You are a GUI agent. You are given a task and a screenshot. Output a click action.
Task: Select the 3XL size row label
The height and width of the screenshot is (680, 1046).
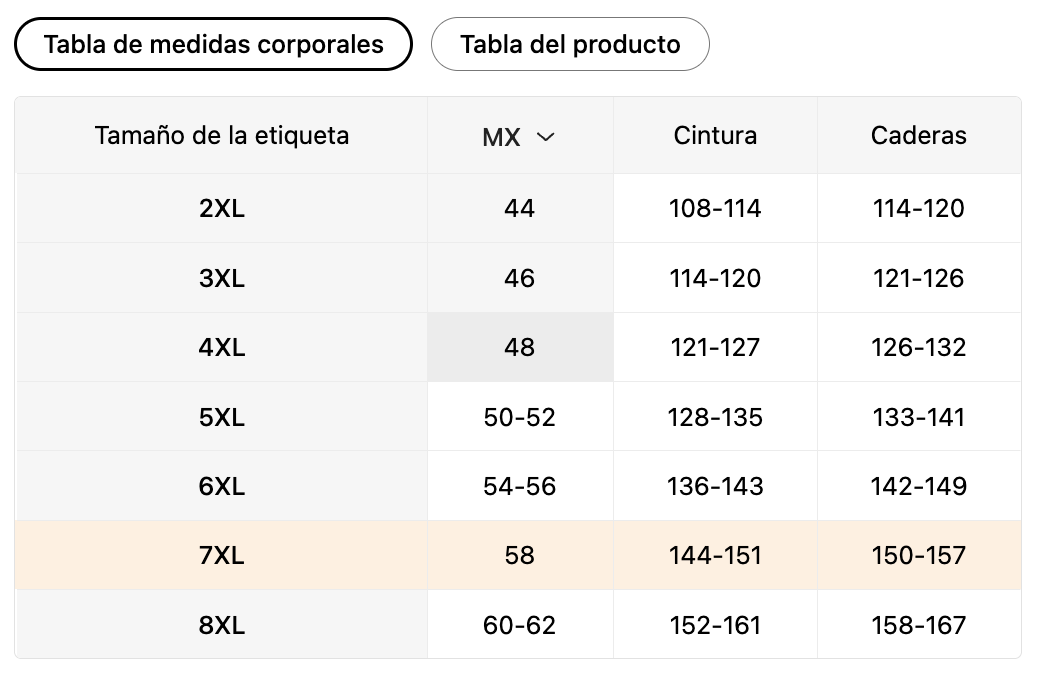(x=222, y=278)
